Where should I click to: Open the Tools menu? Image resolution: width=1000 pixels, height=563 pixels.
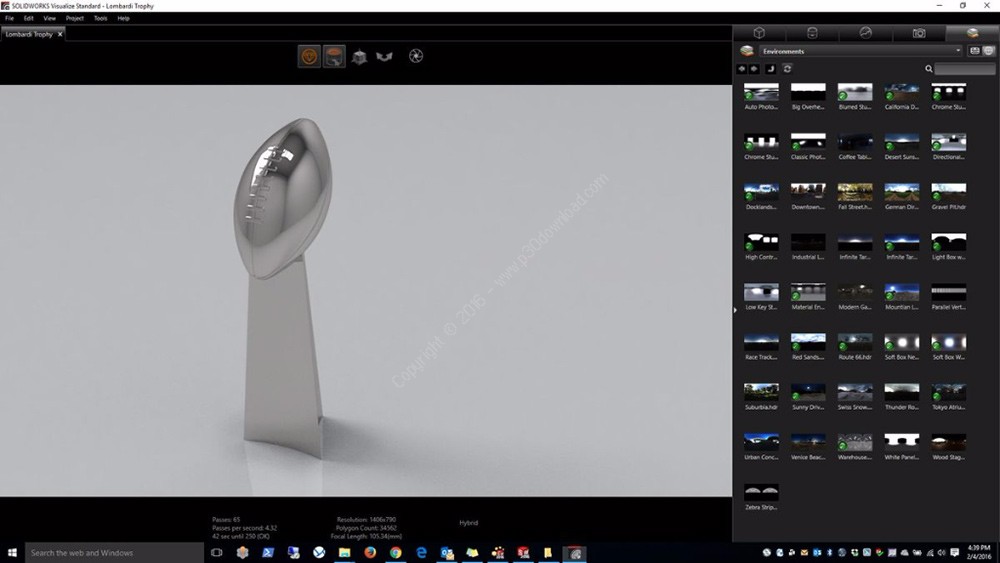pos(101,18)
